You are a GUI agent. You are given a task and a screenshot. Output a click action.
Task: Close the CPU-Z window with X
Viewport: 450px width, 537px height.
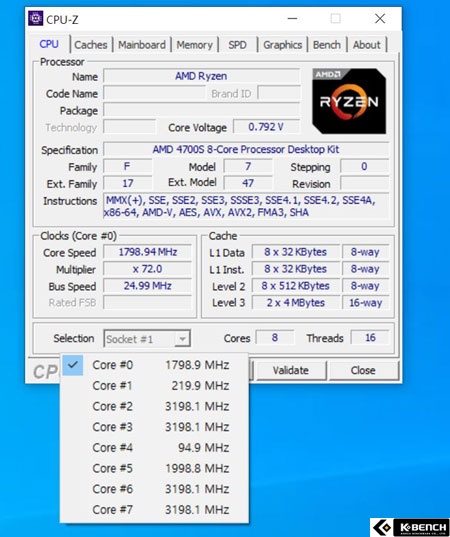pos(380,18)
